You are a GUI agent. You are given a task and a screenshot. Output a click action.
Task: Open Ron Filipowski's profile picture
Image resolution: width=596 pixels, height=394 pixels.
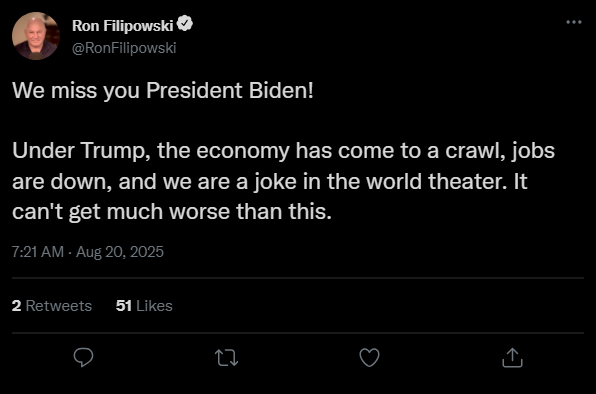(36, 36)
